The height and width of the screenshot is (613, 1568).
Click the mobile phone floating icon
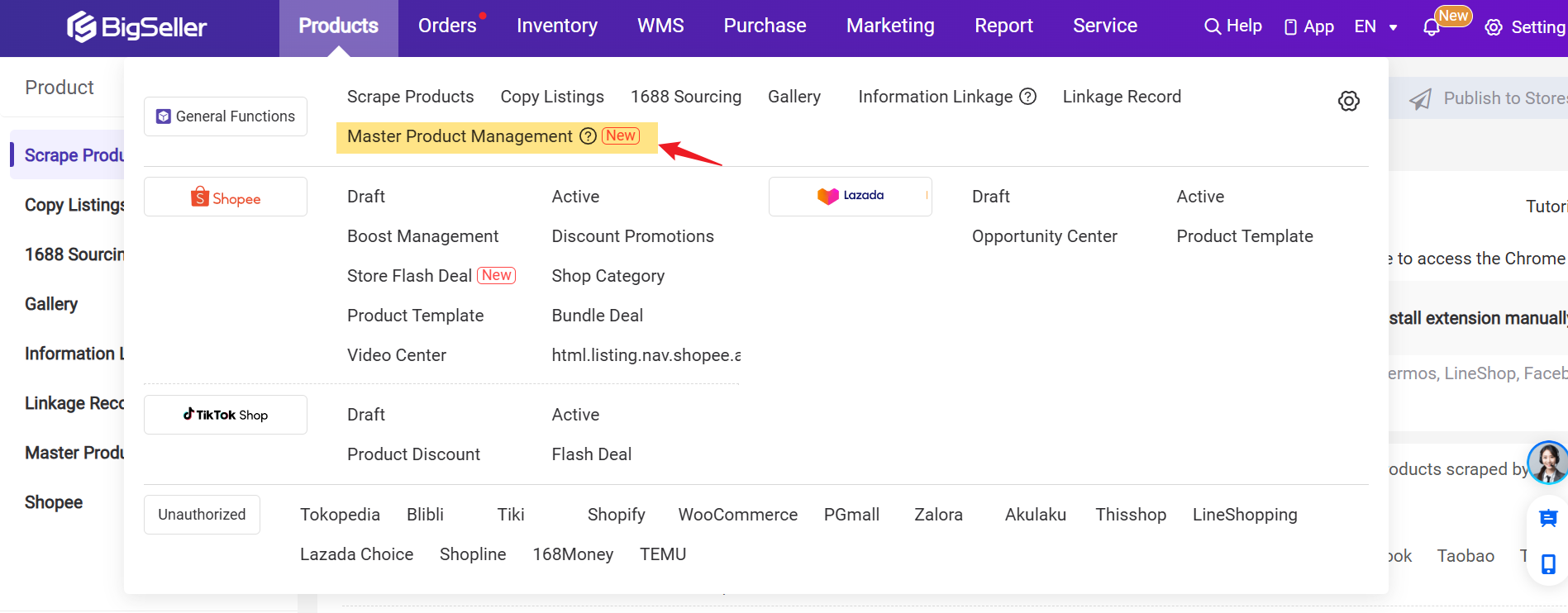click(1548, 564)
